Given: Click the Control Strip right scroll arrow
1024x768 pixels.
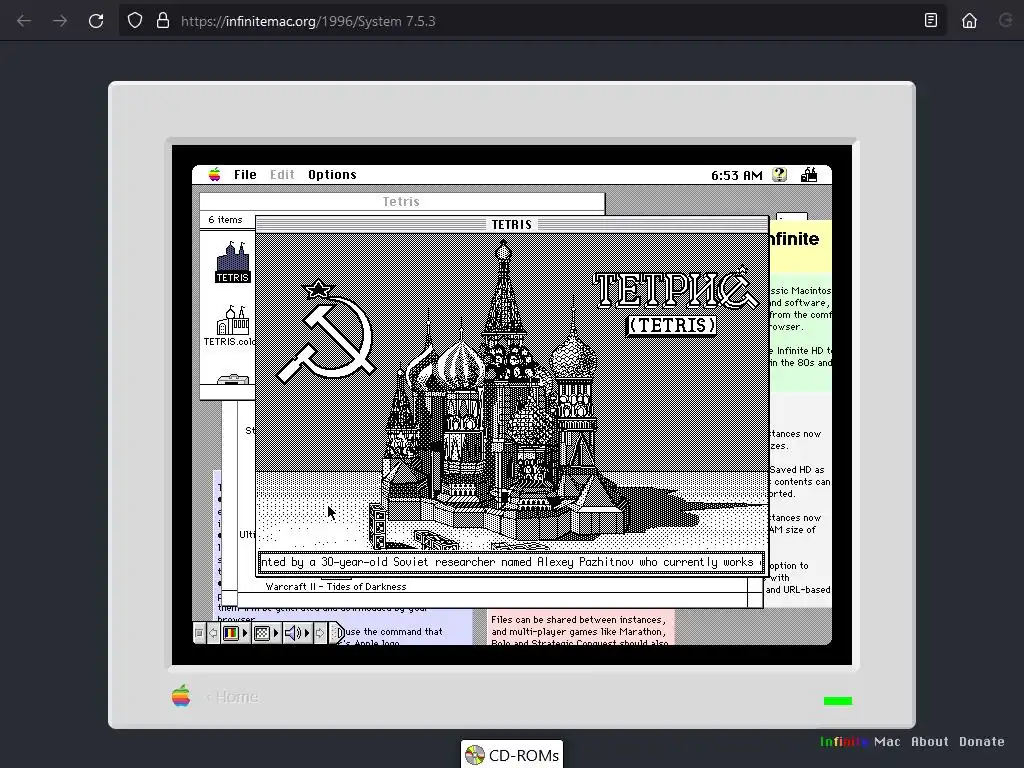Looking at the screenshot, I should [x=320, y=633].
